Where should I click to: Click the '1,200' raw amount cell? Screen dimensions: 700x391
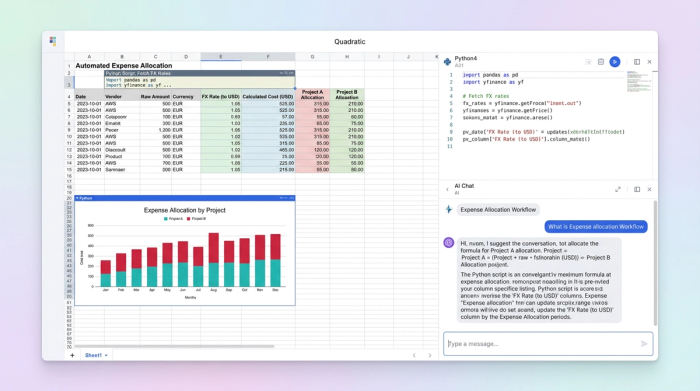pyautogui.click(x=155, y=130)
